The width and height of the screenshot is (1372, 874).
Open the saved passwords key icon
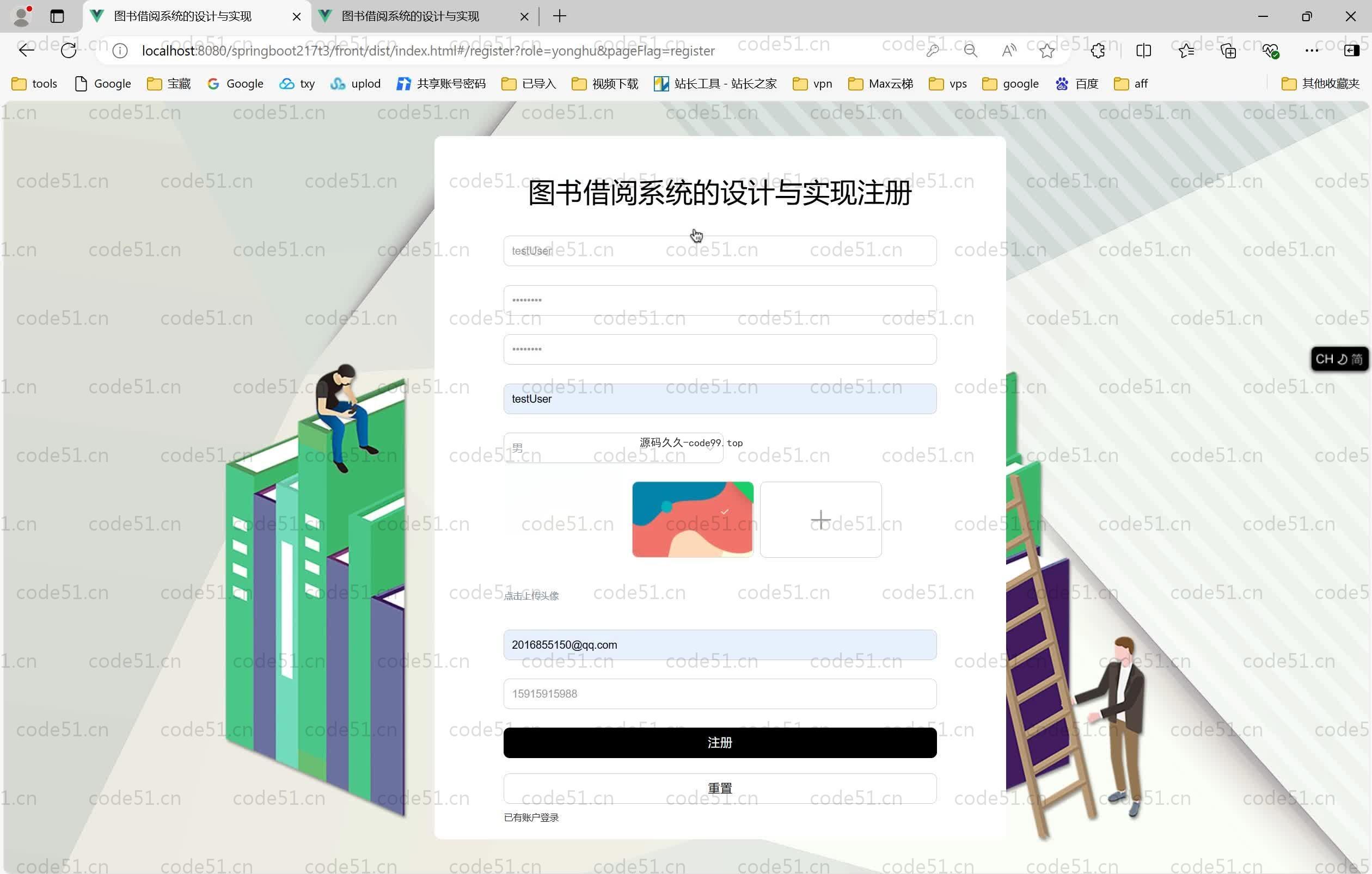pyautogui.click(x=932, y=51)
